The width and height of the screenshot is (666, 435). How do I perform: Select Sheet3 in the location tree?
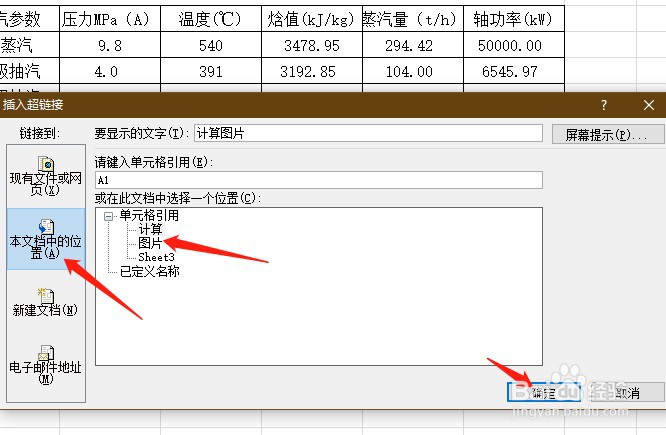click(x=156, y=257)
